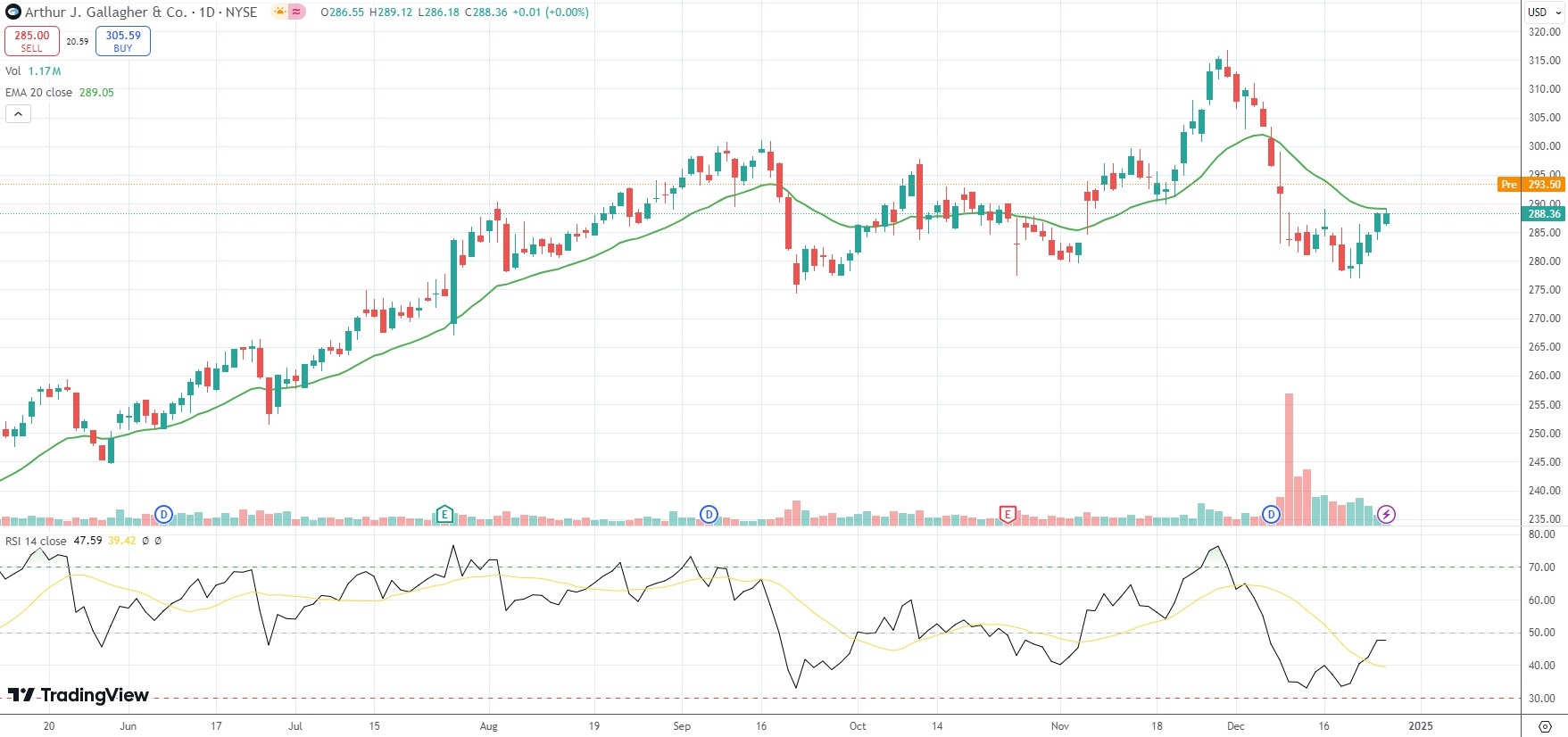Click the D dividend marker near June
This screenshot has width=1568, height=737.
point(163,514)
